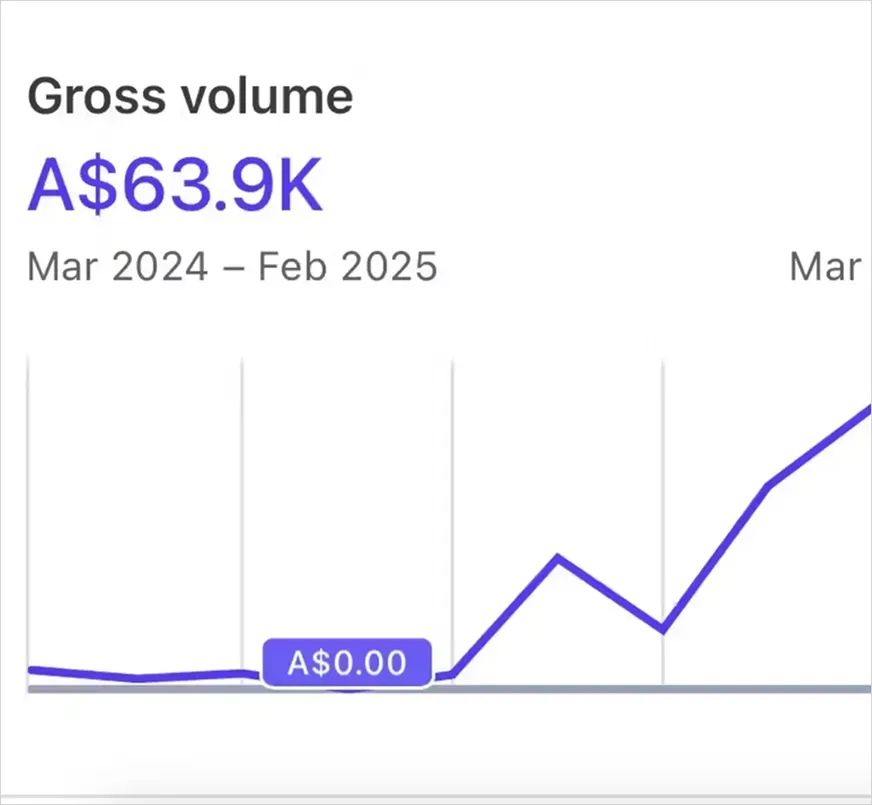872x805 pixels.
Task: Open the Mar 2024 – Feb 2025 date range
Action: tap(232, 267)
